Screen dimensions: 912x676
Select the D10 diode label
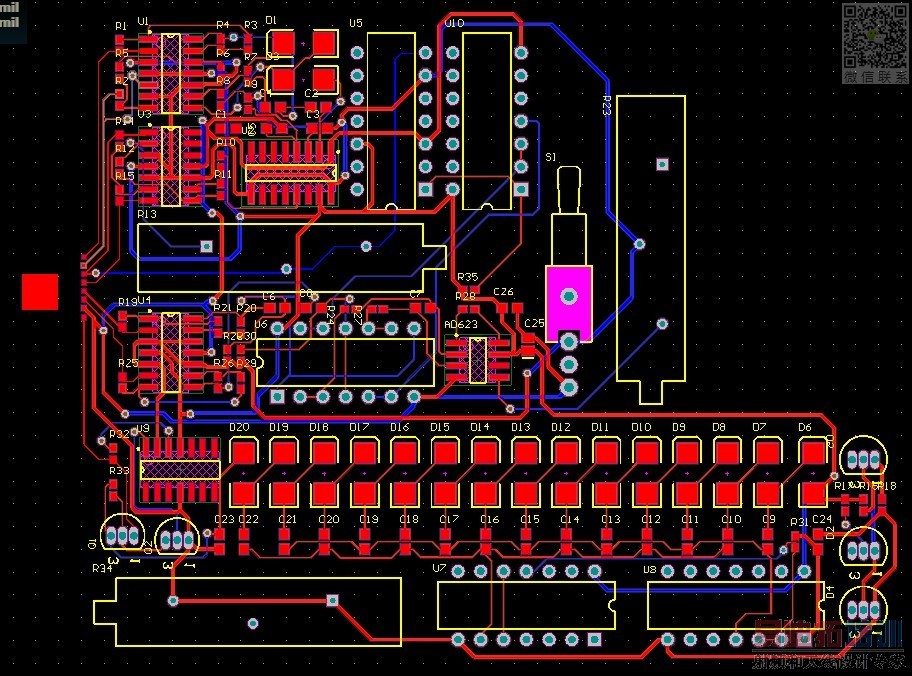(641, 427)
